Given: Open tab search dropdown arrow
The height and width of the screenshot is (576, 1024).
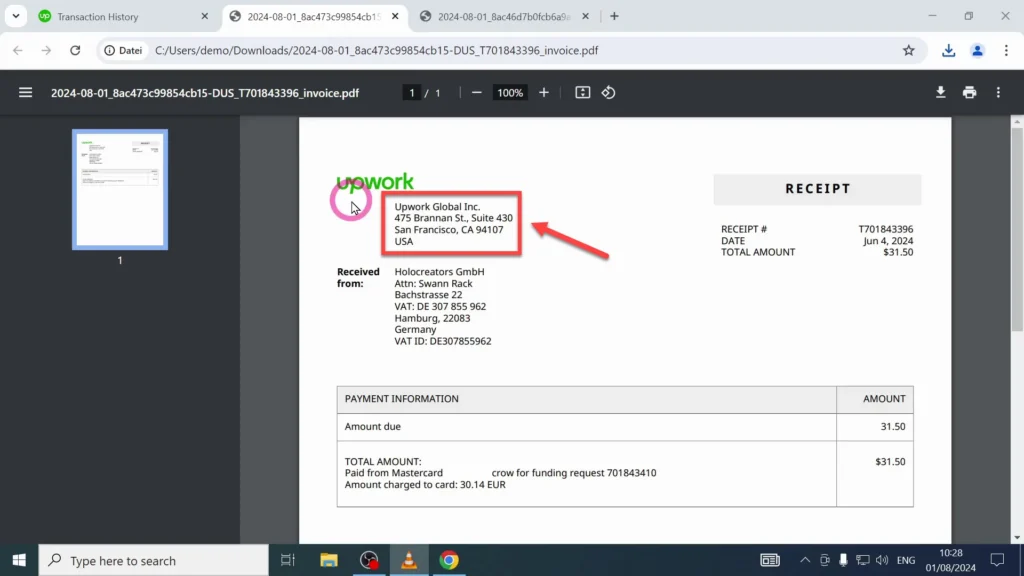Looking at the screenshot, I should coord(16,16).
